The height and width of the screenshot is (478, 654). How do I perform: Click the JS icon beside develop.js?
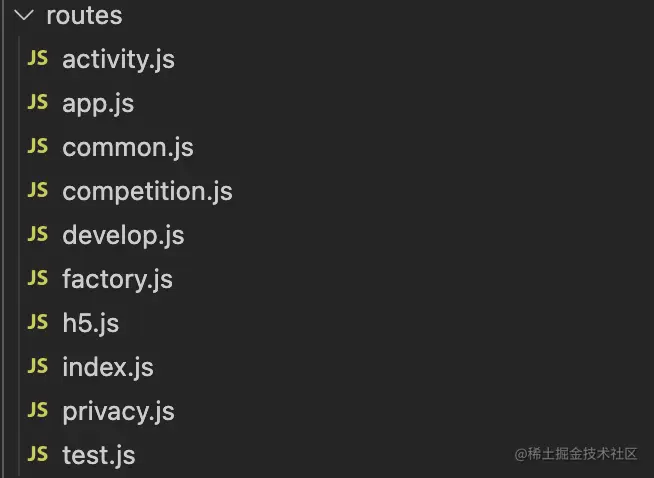tap(38, 234)
